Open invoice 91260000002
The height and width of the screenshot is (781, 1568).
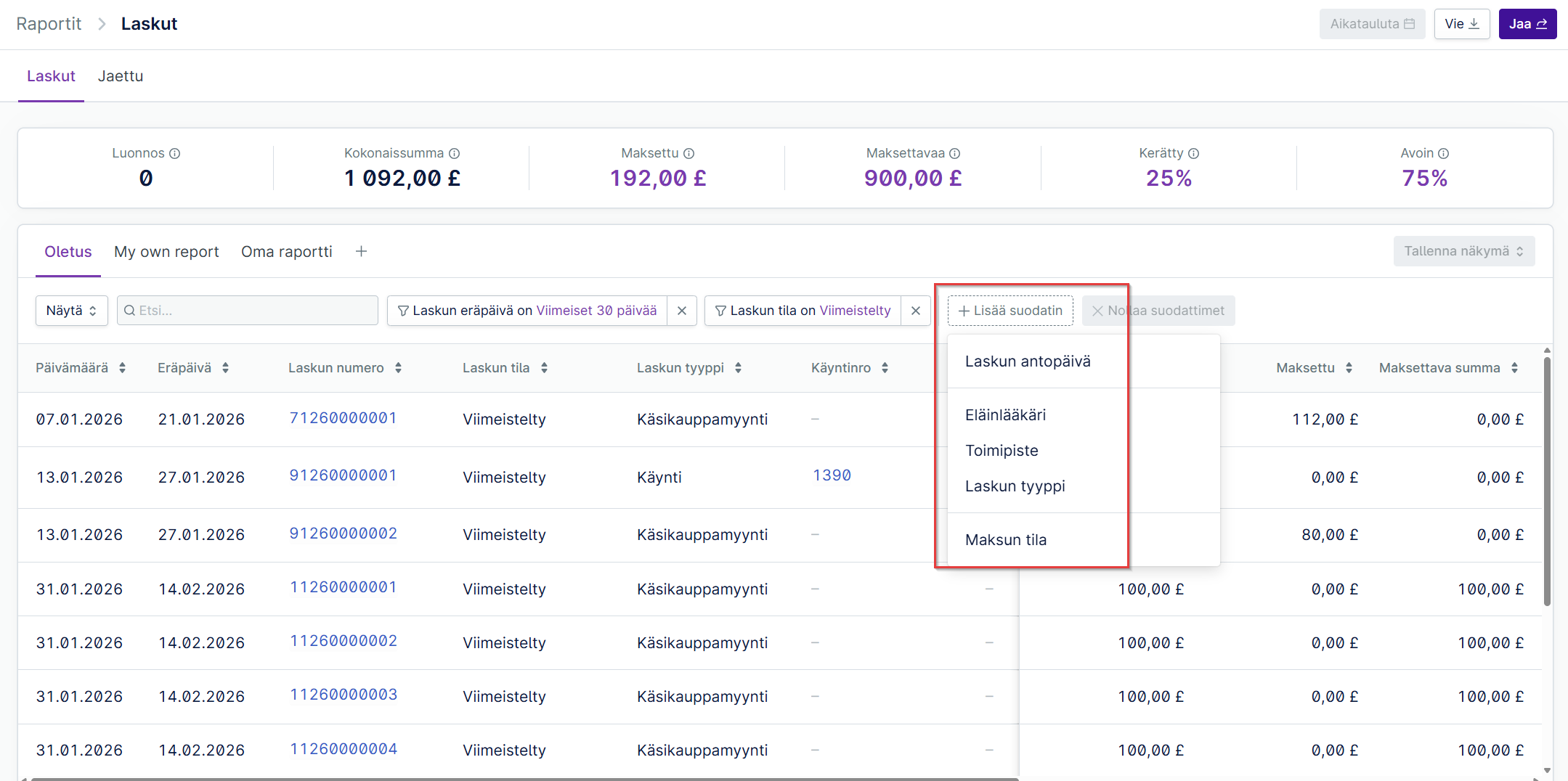click(344, 533)
